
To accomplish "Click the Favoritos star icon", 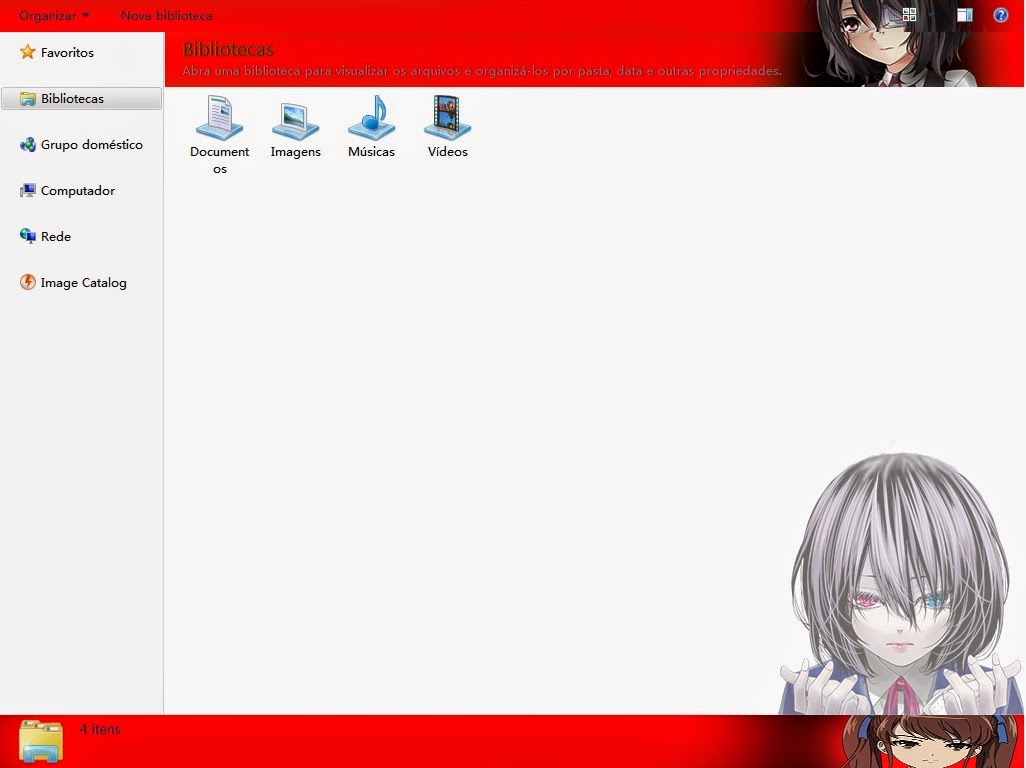I will click(27, 52).
